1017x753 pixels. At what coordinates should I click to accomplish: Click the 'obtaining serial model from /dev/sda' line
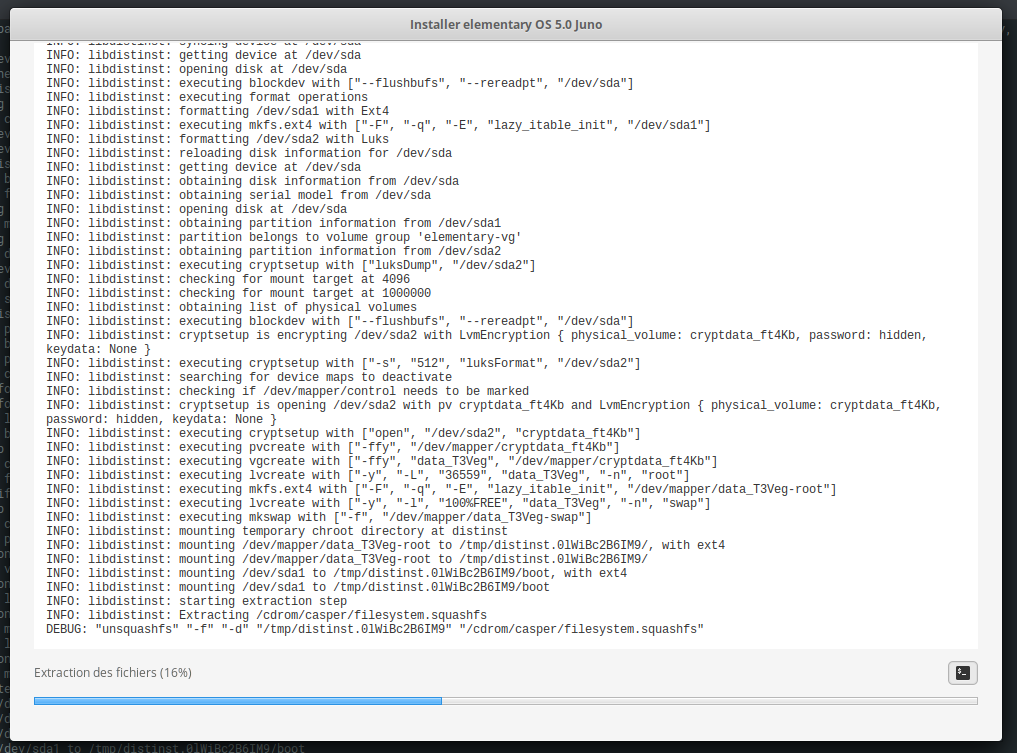[239, 195]
